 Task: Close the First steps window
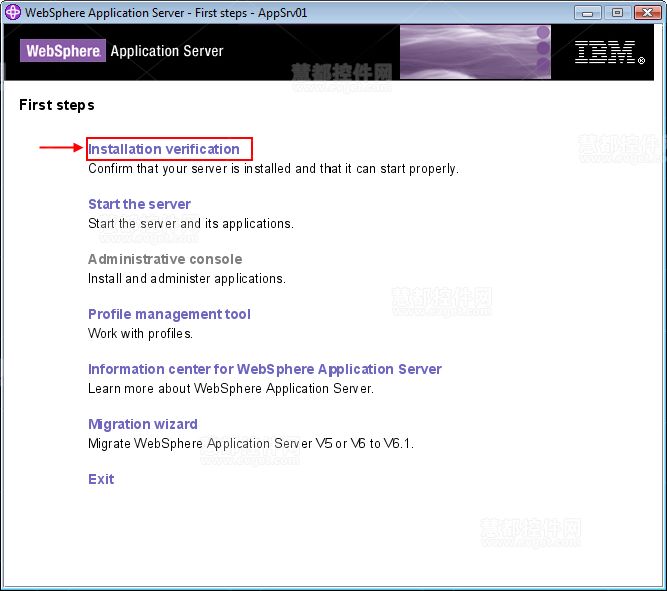coord(647,13)
